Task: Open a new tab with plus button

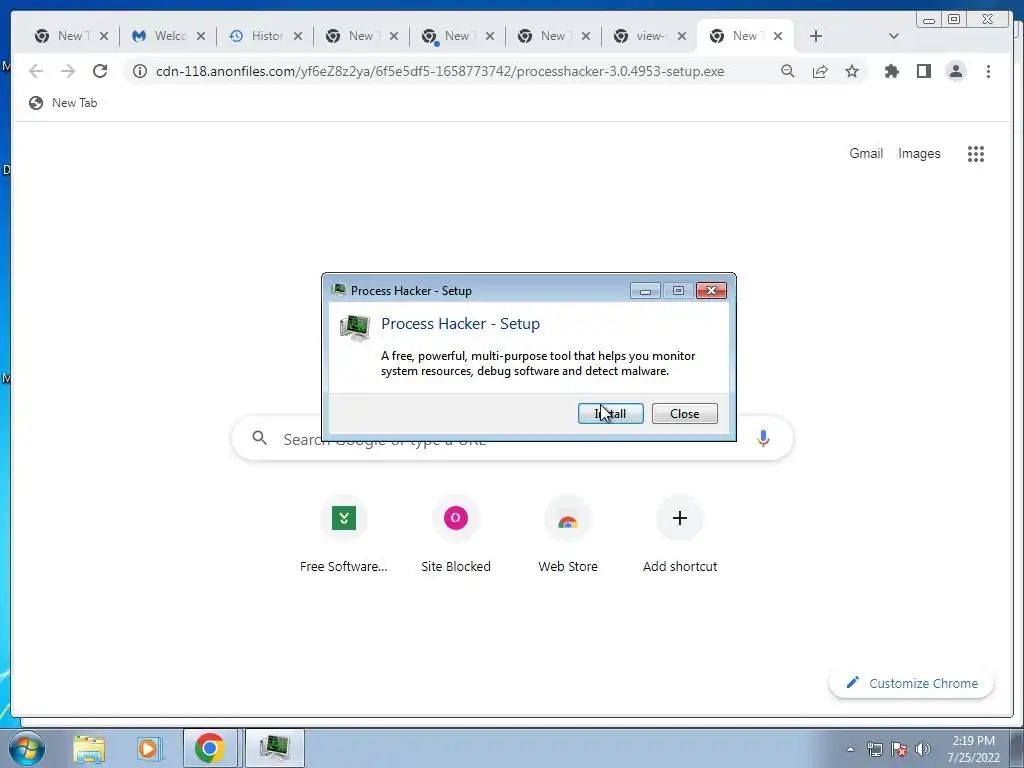Action: click(x=816, y=36)
